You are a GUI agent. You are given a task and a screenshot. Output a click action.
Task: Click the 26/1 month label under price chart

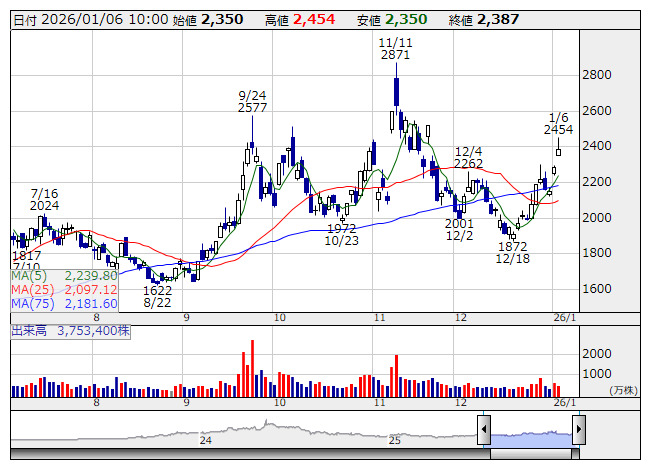point(565,318)
